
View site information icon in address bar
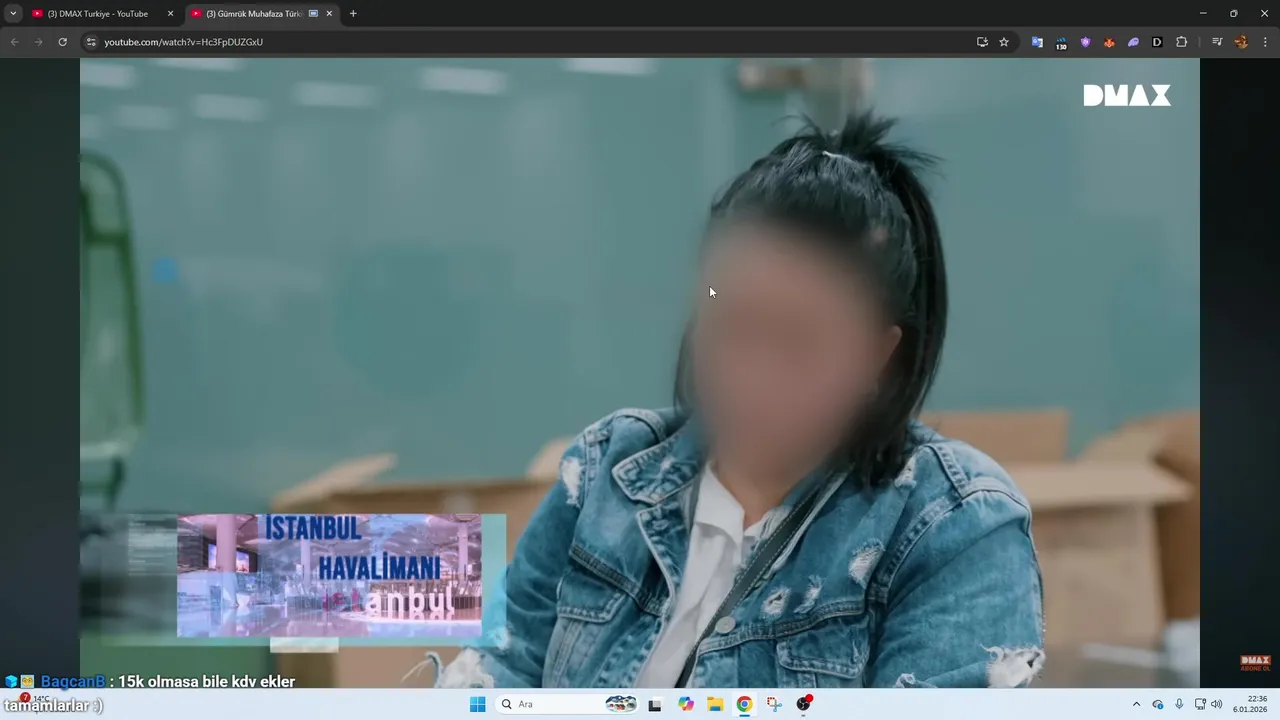(90, 42)
